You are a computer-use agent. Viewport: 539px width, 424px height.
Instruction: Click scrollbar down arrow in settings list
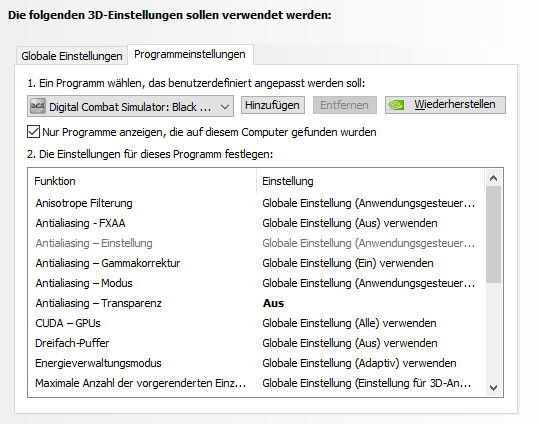tap(494, 388)
